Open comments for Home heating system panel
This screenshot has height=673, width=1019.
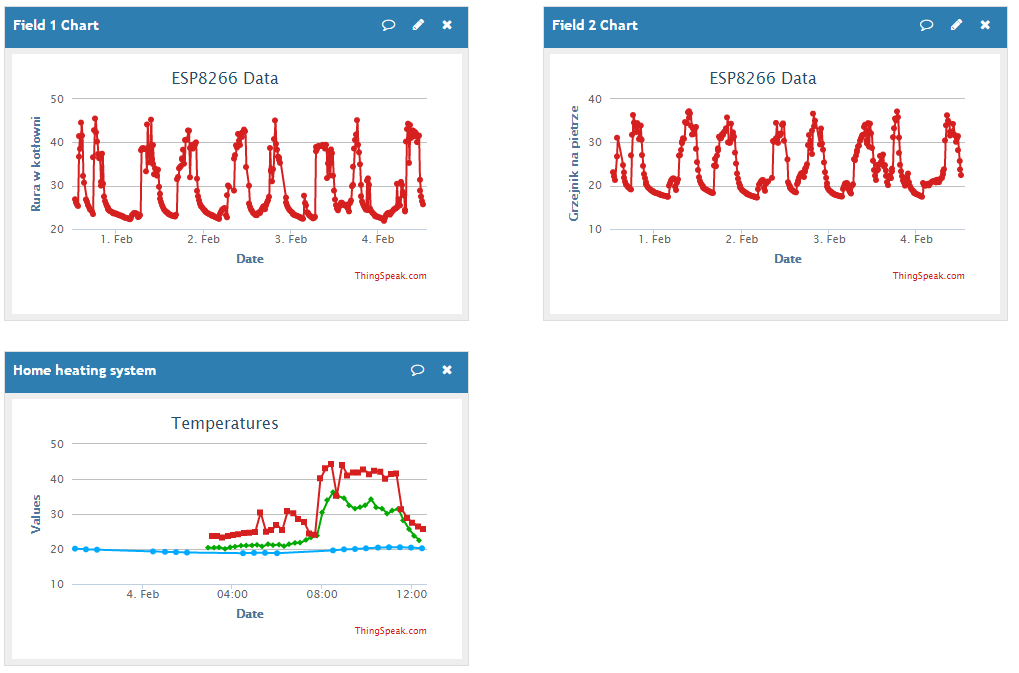click(418, 370)
